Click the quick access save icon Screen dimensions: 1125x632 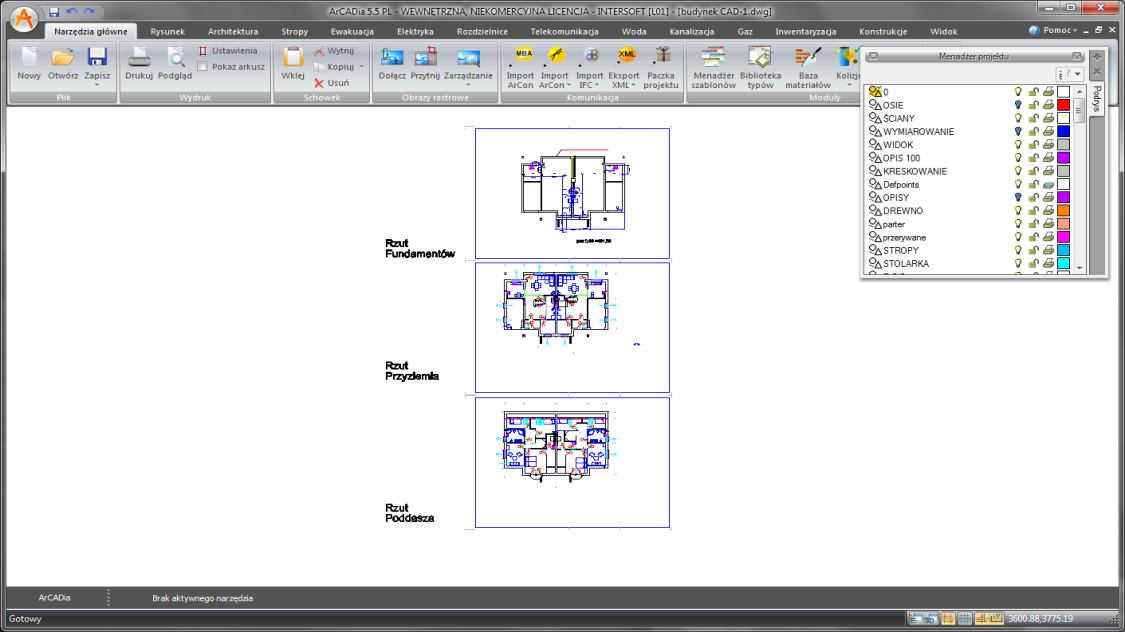click(54, 12)
